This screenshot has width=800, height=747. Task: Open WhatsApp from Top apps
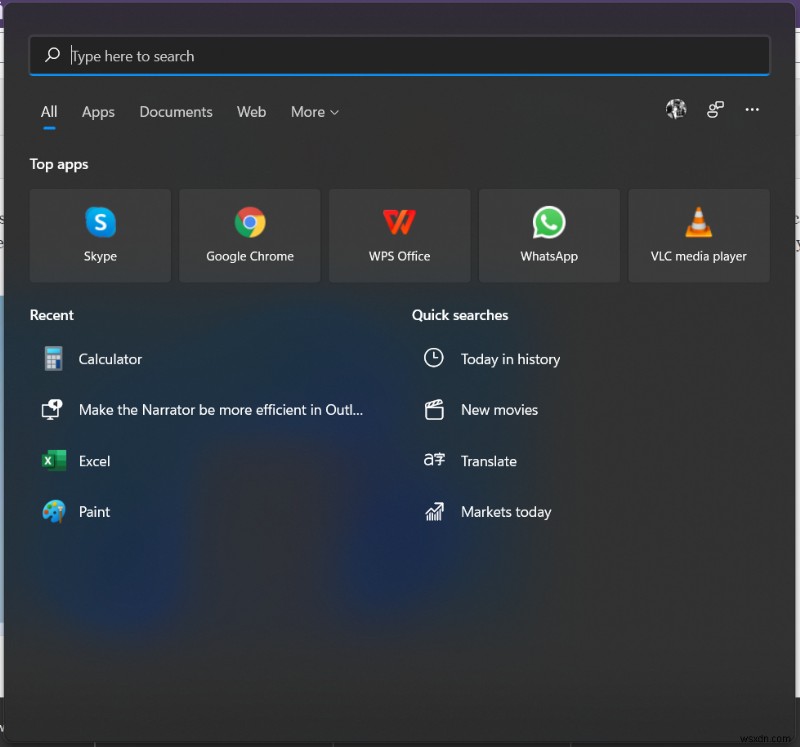click(549, 235)
